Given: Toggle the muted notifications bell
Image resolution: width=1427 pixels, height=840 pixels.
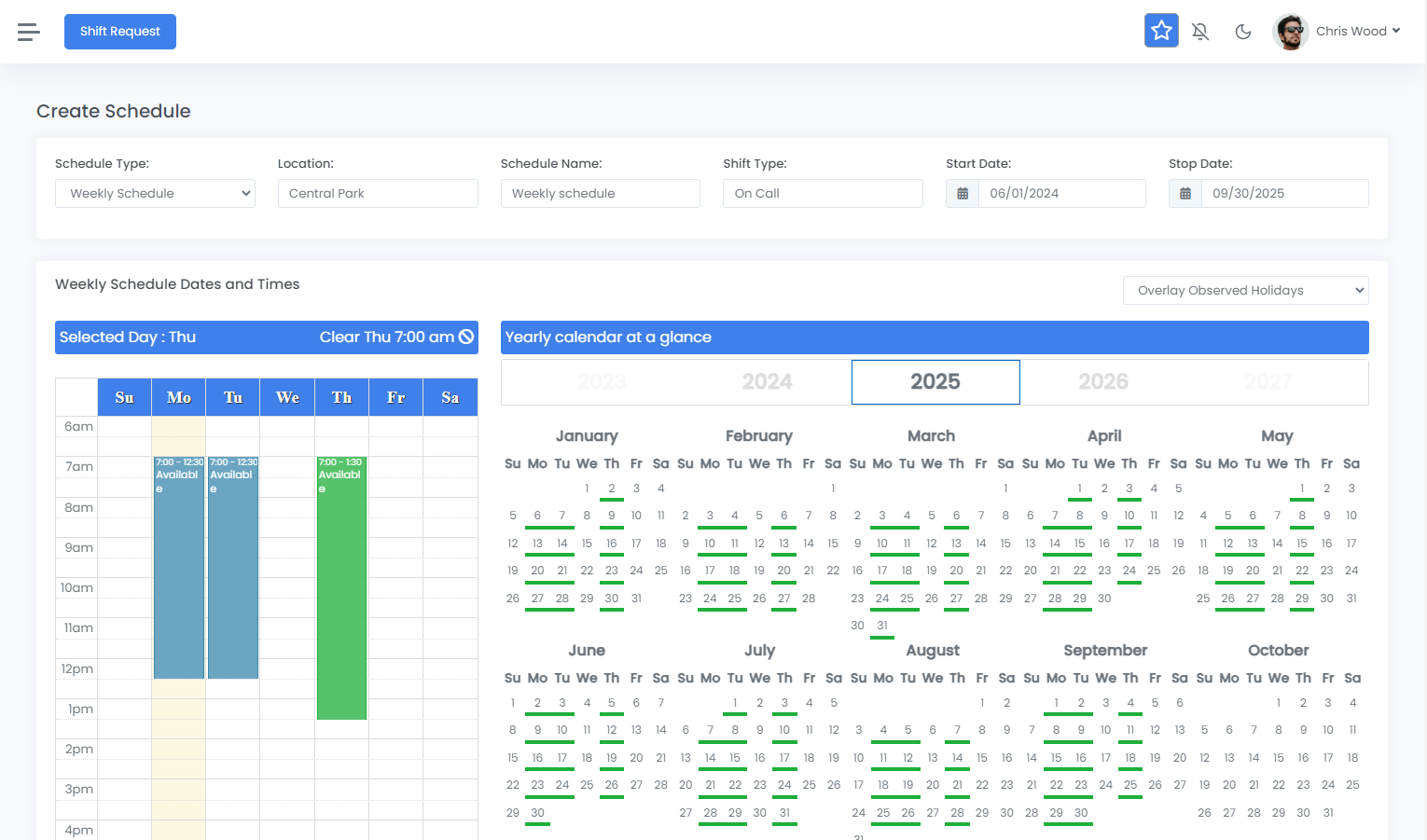Looking at the screenshot, I should [x=1200, y=32].
